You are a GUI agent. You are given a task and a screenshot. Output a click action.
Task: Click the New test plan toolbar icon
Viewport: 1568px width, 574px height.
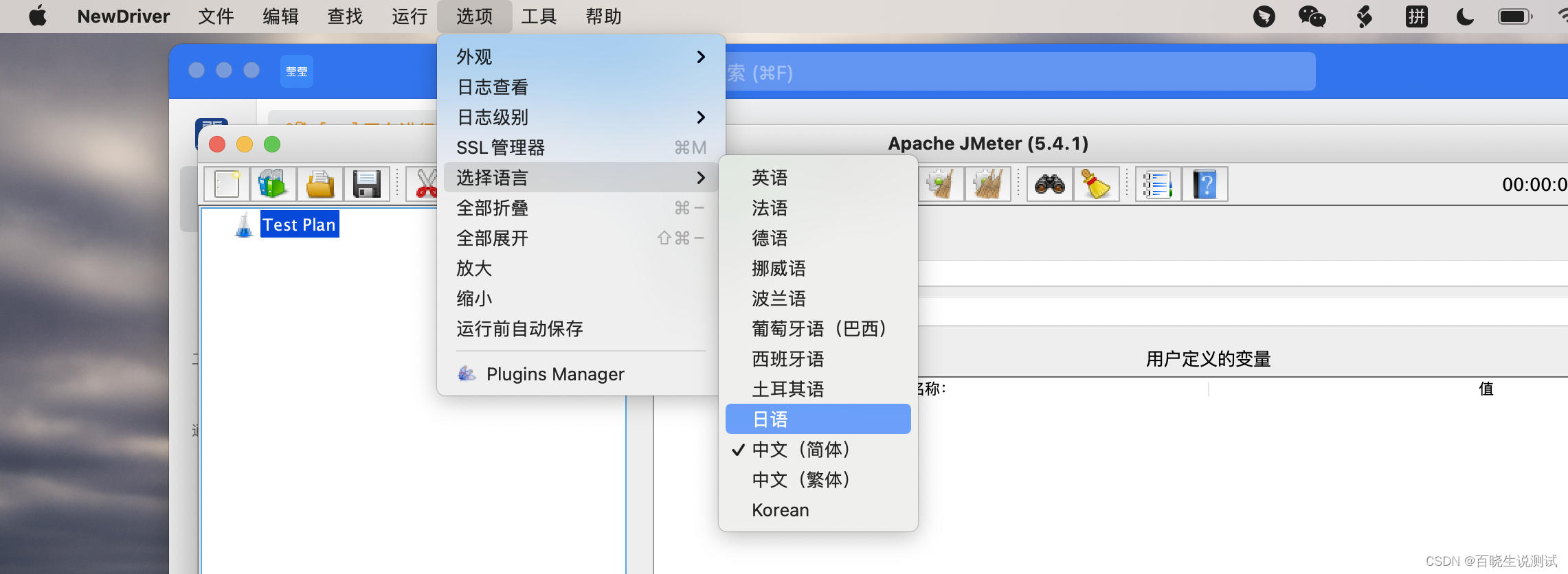(227, 184)
